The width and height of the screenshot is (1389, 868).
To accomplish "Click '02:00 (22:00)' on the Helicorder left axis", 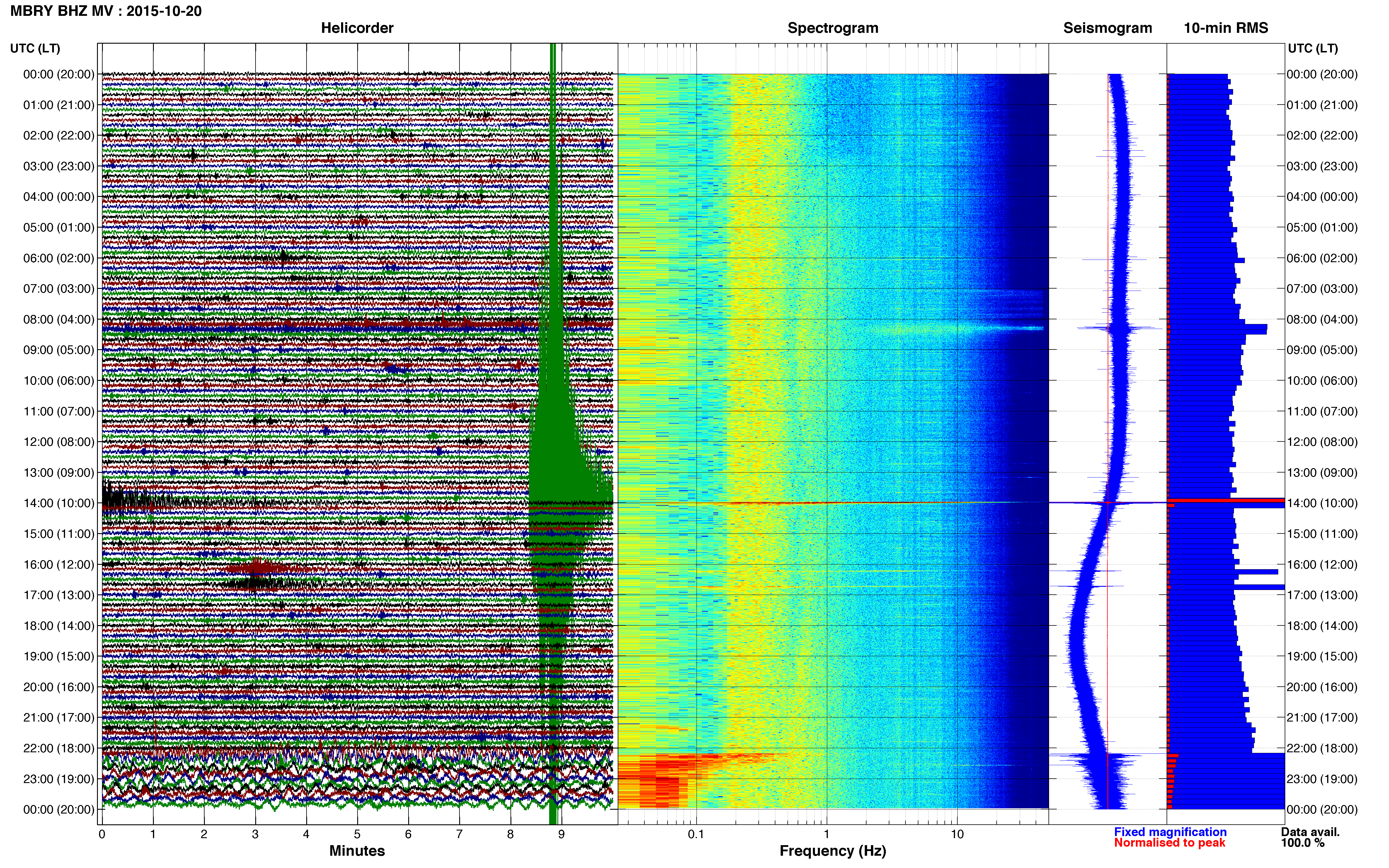I will coord(59,135).
